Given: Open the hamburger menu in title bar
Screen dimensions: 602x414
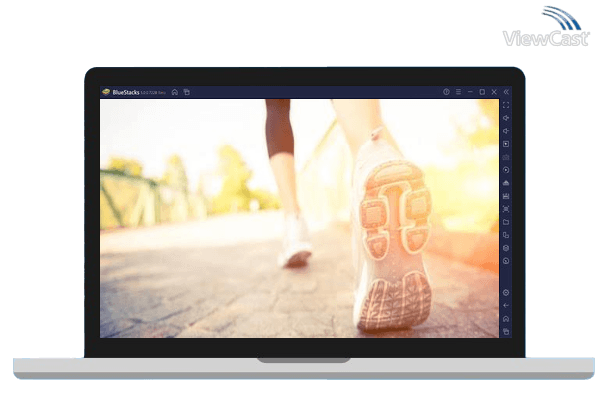Looking at the screenshot, I should pyautogui.click(x=458, y=92).
